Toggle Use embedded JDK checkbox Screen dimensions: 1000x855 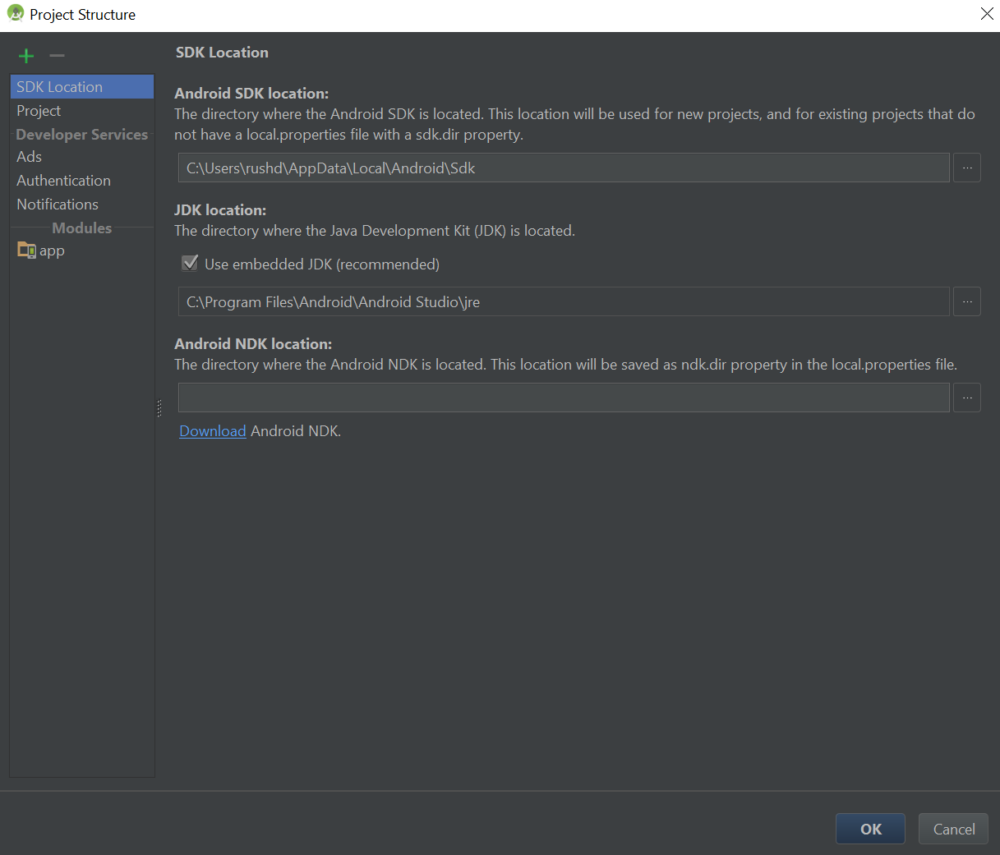(189, 264)
